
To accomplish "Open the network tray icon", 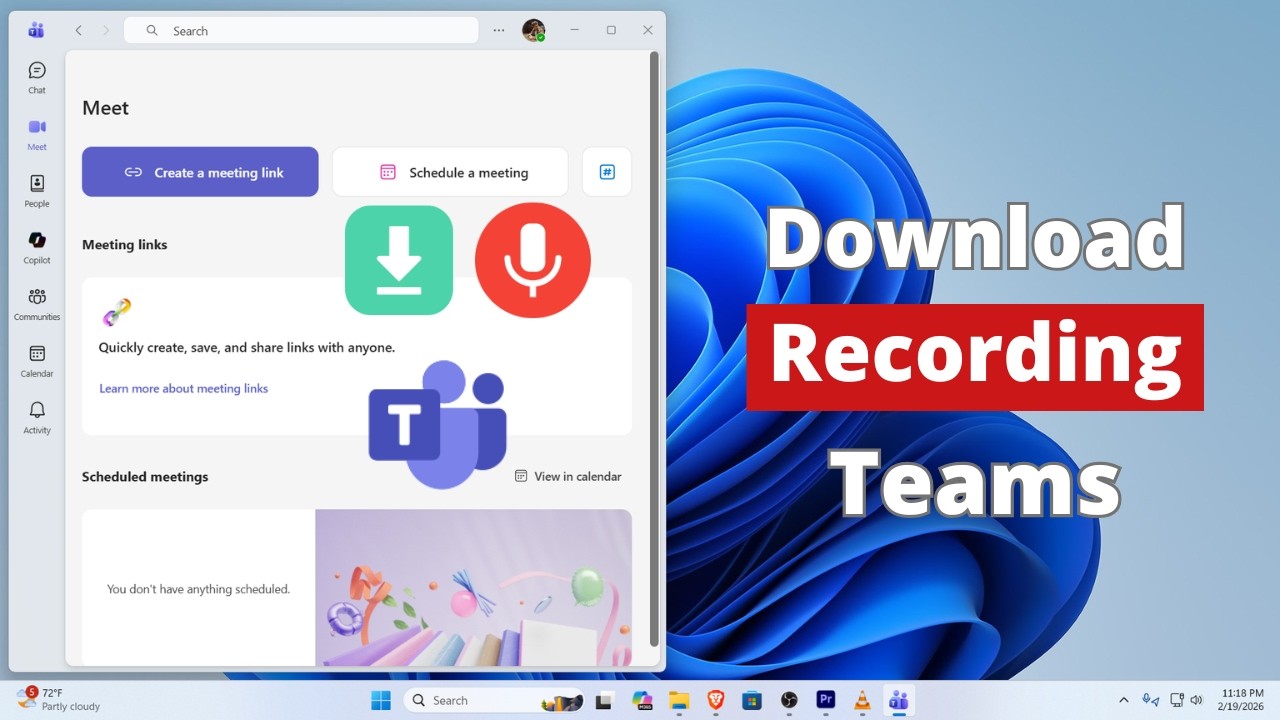I will click(x=1177, y=700).
